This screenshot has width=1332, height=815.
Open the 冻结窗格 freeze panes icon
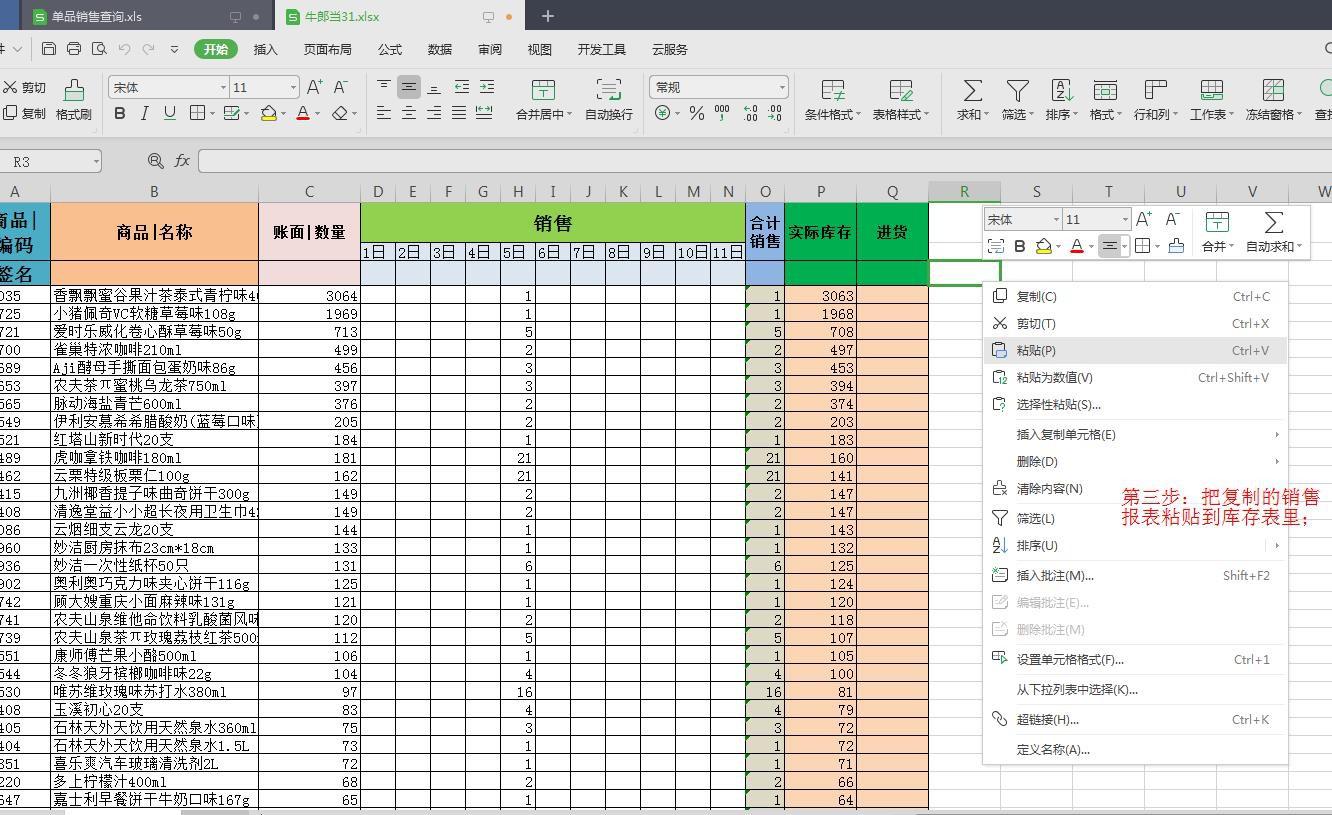pos(1271,98)
